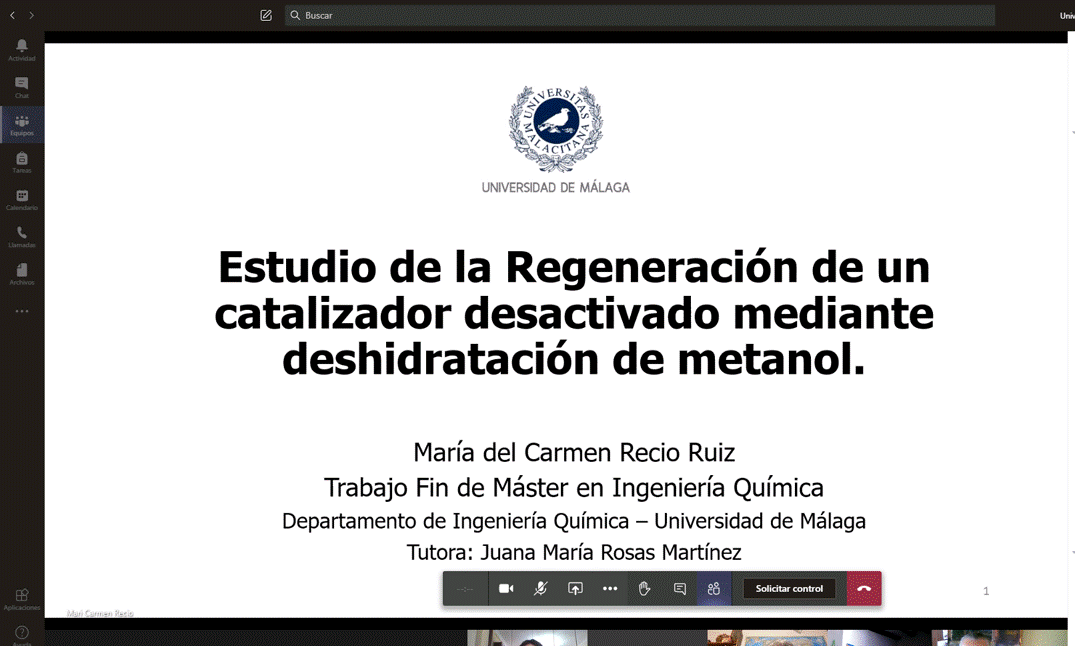Open Tareas in the left rail
The width and height of the screenshot is (1075, 646).
22,162
